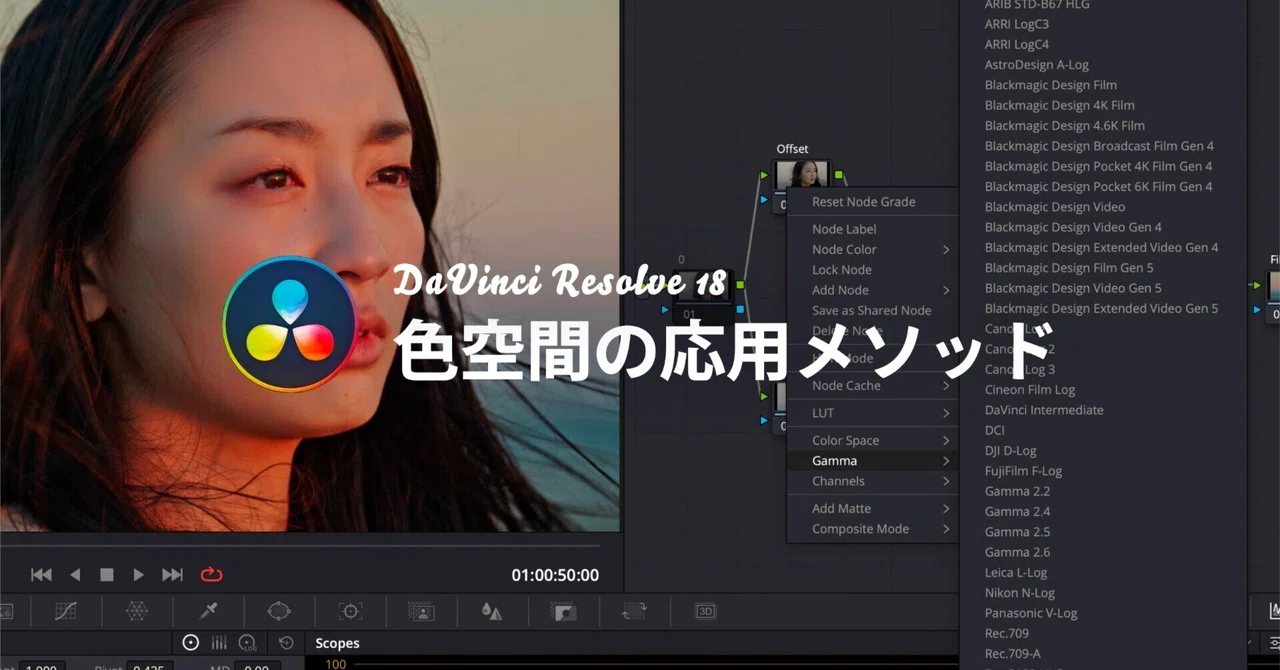Open the Key palette
Viewport: 1280px width, 670px height.
click(564, 611)
